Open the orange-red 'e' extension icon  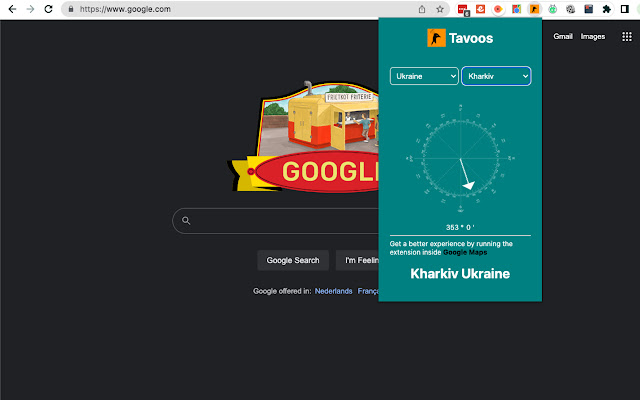click(x=480, y=9)
